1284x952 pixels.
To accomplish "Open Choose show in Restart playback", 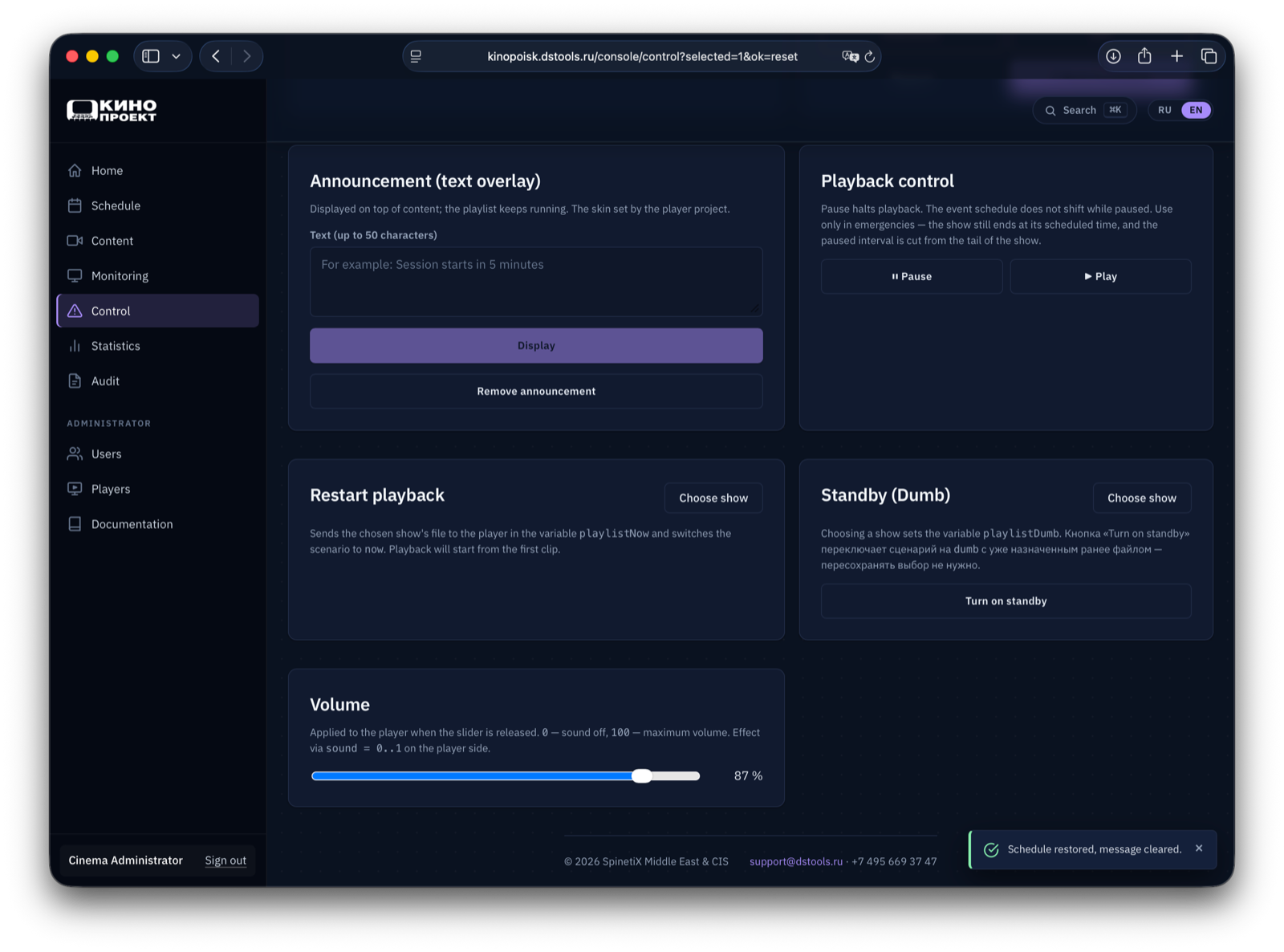I will click(713, 498).
